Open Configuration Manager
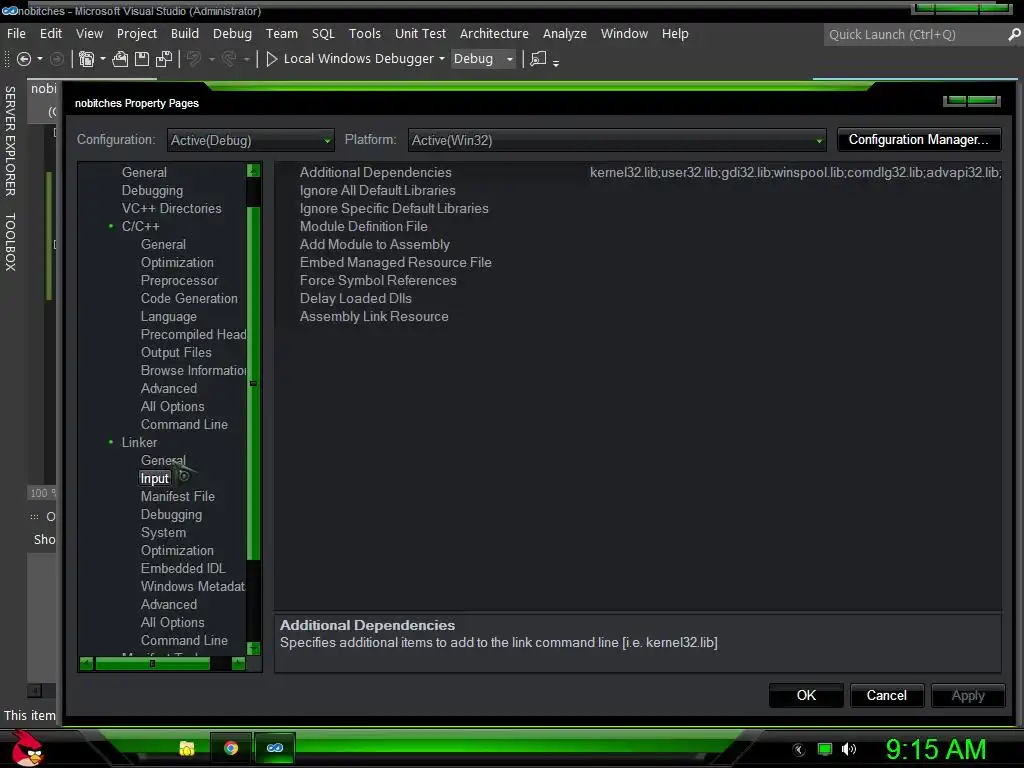 tap(918, 140)
